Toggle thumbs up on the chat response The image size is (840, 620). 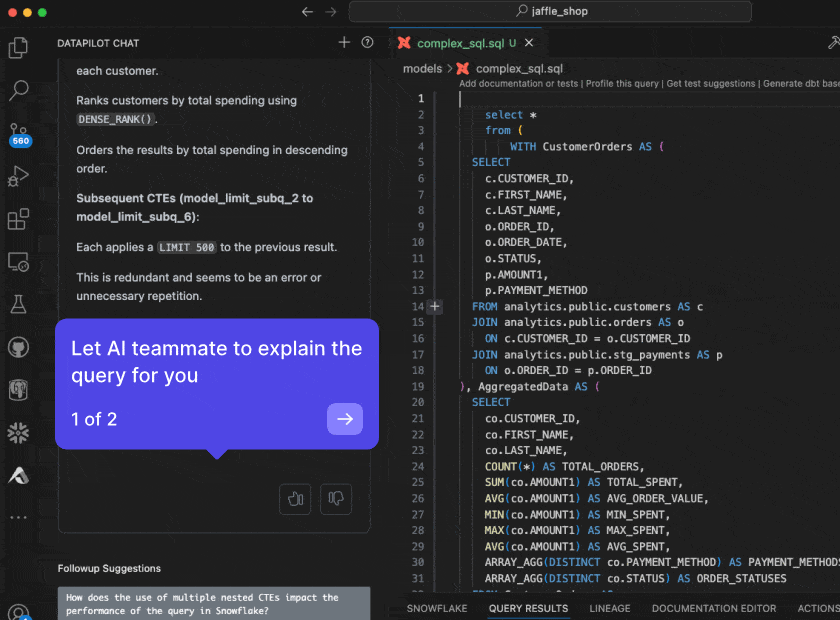point(295,499)
